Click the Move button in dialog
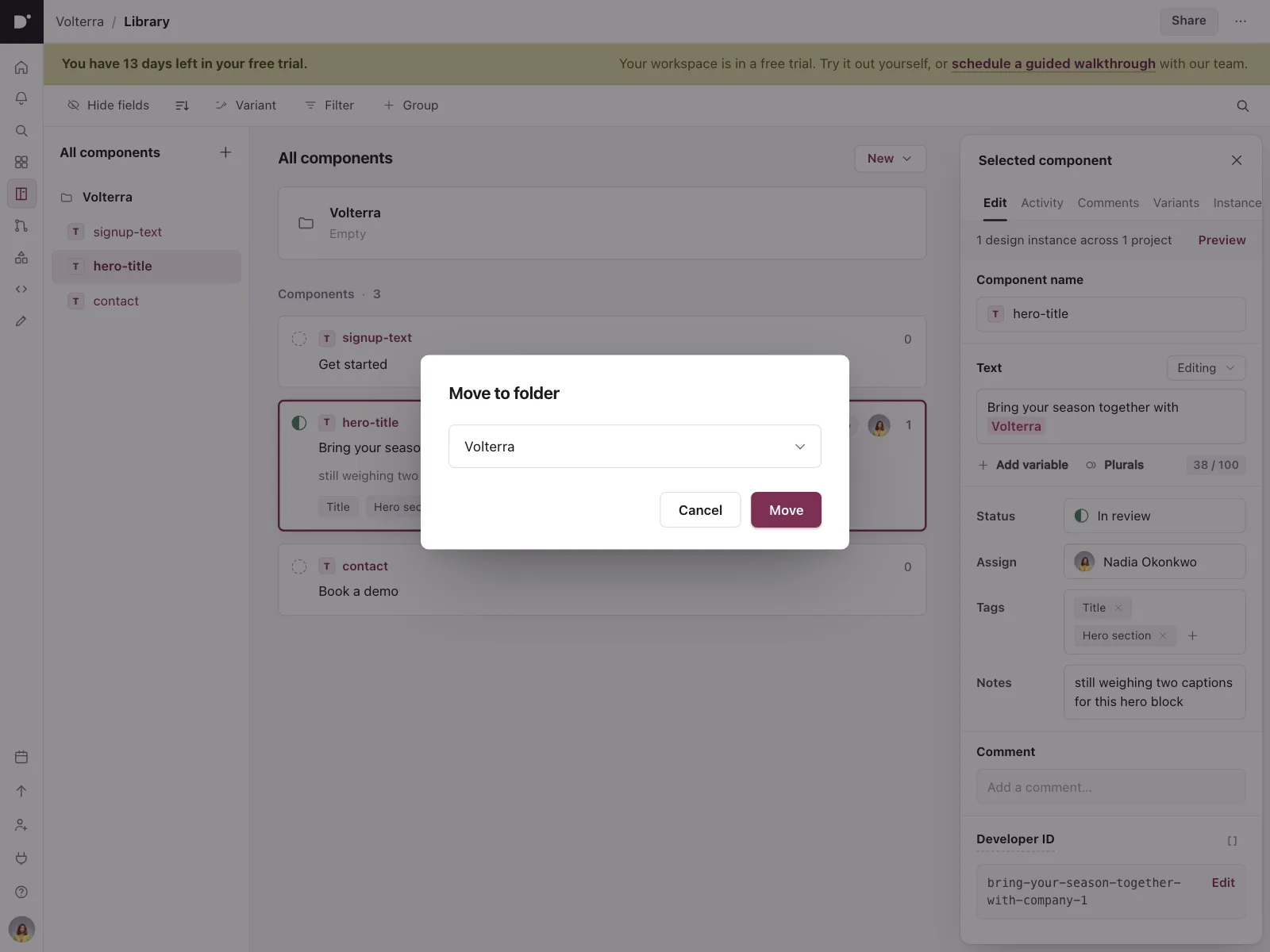Image resolution: width=1270 pixels, height=952 pixels. [x=786, y=510]
